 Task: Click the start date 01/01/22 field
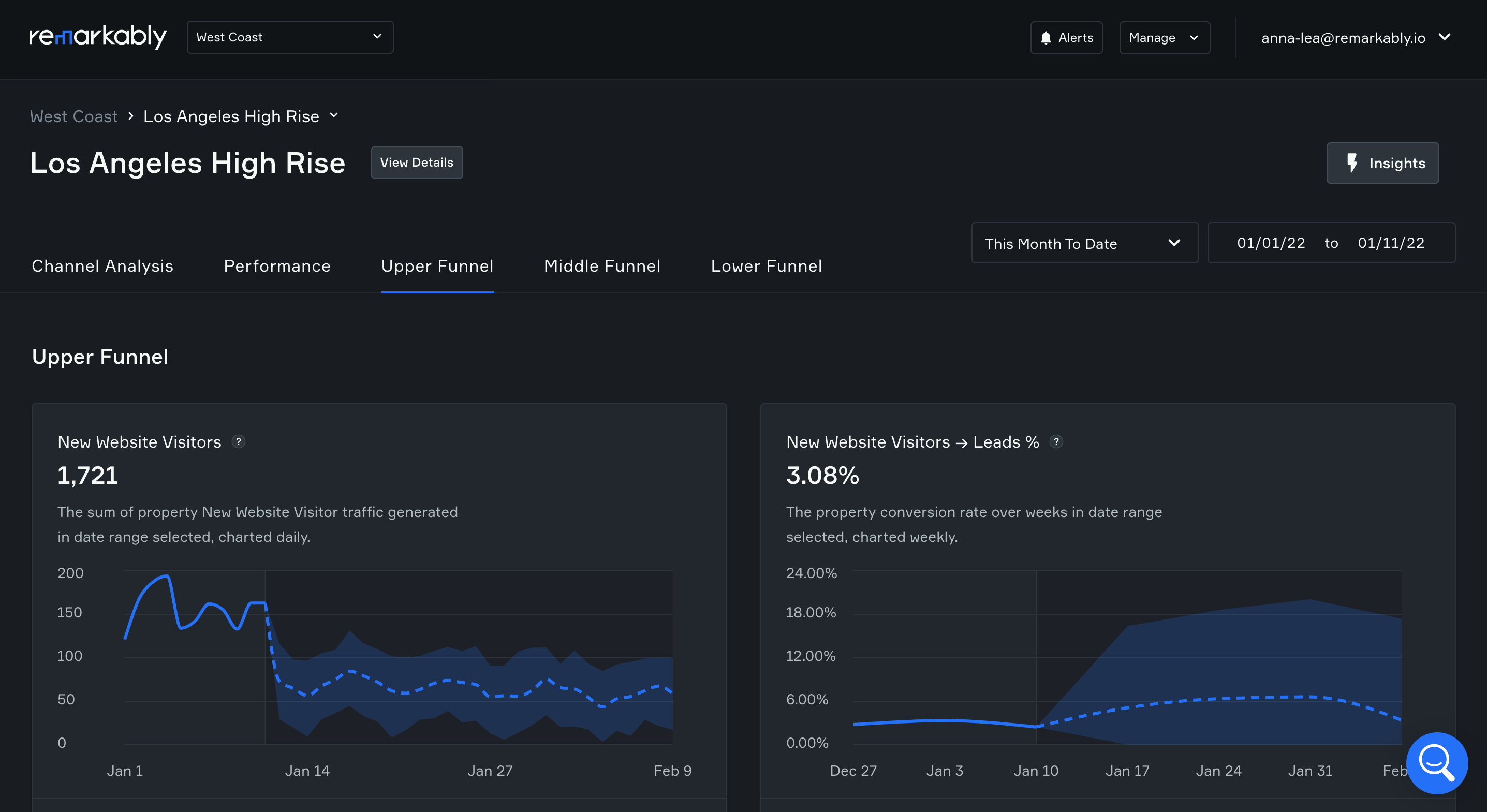tap(1271, 243)
